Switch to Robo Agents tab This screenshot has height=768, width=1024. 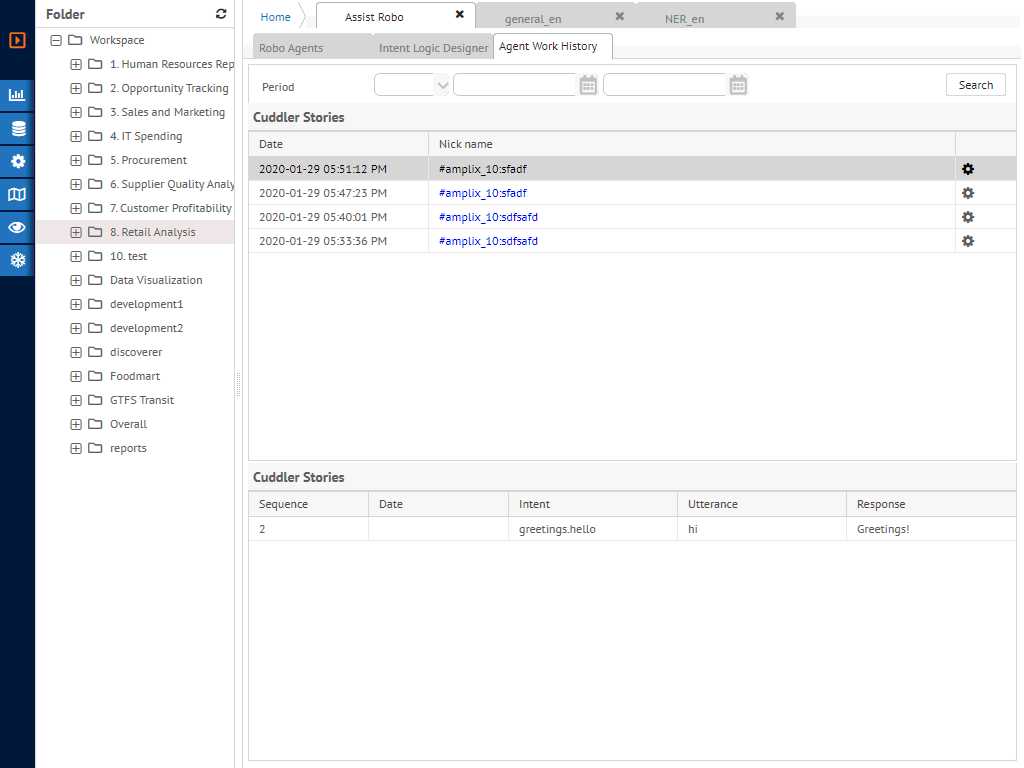(x=291, y=48)
